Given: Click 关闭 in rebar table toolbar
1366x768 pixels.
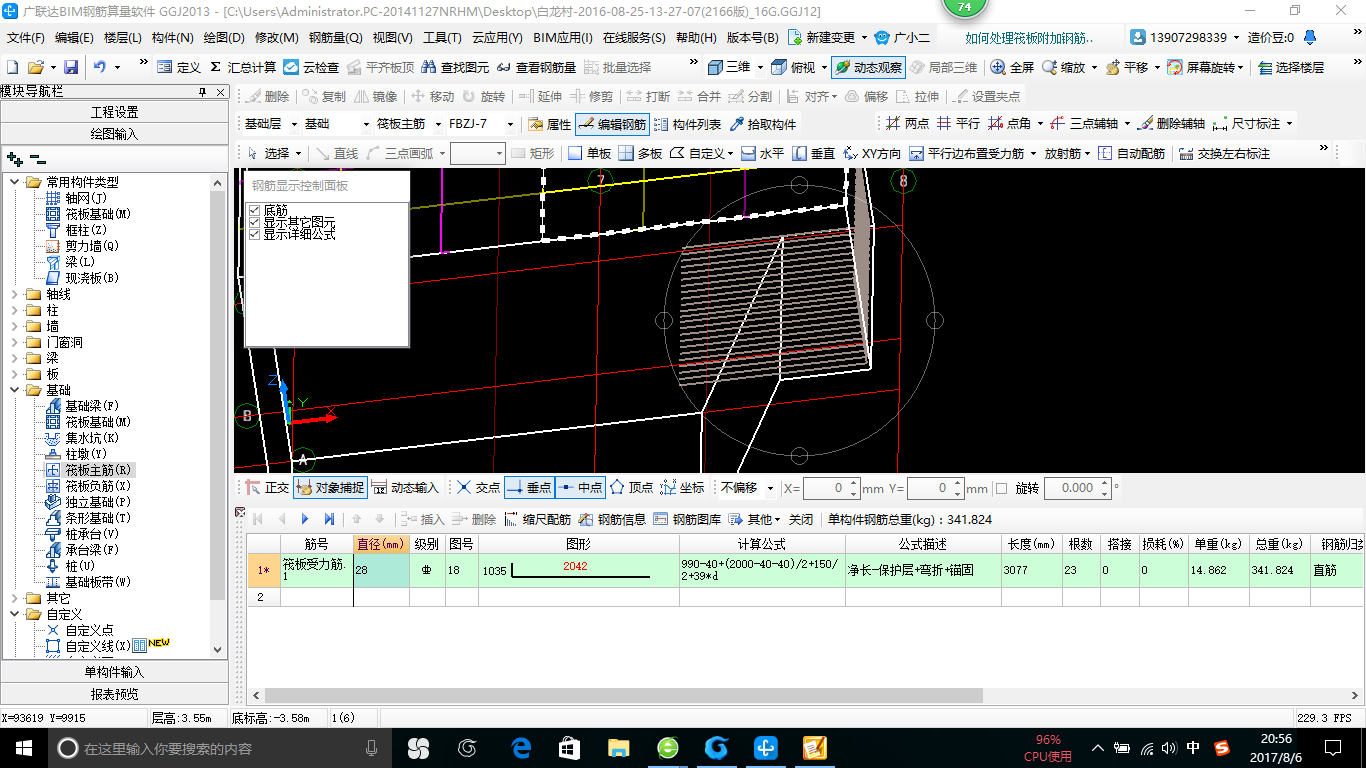Looking at the screenshot, I should coord(801,519).
